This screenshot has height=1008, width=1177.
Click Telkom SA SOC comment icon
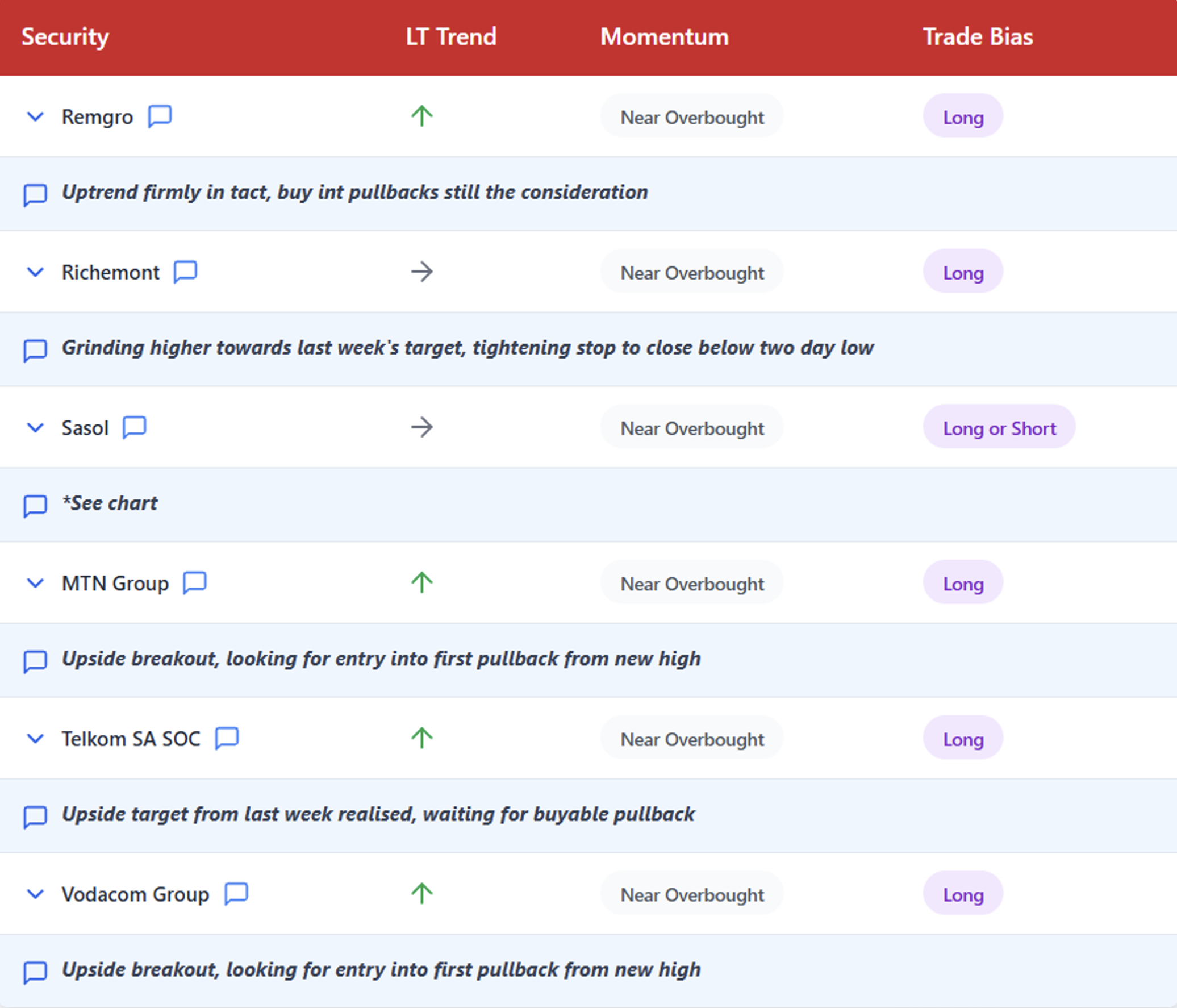point(227,738)
